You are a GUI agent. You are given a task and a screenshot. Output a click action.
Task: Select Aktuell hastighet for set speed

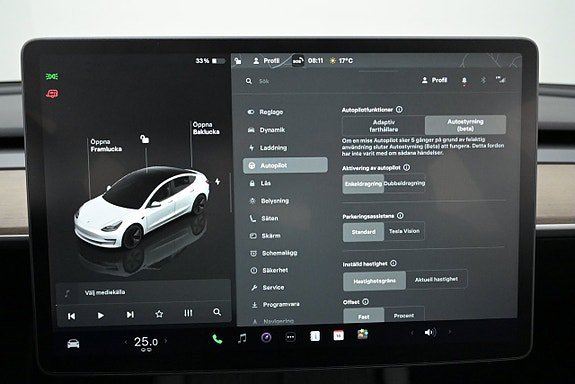click(x=436, y=279)
